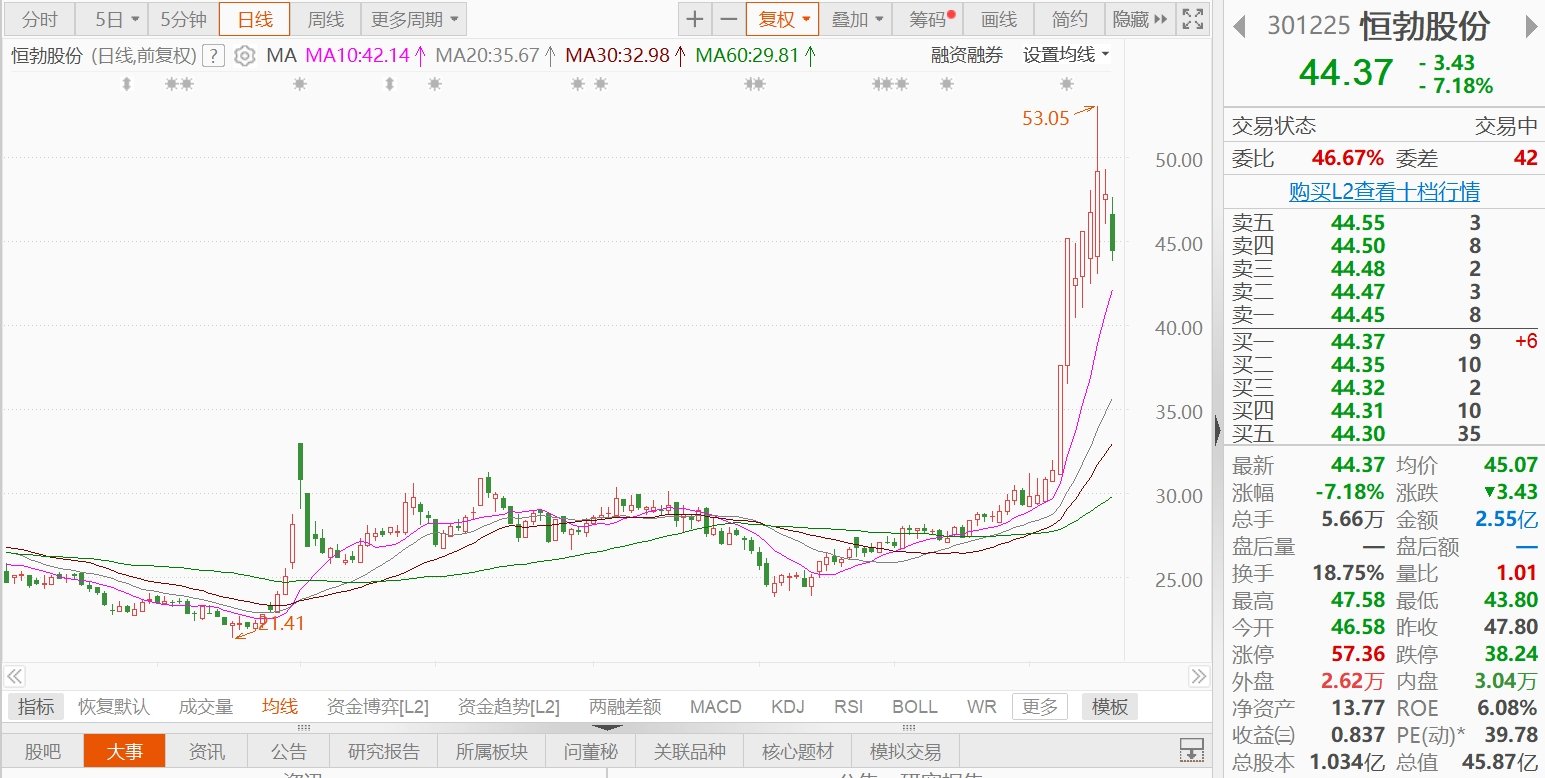Click the first event marker above the chart
Viewport: 1545px width, 778px height.
click(126, 85)
